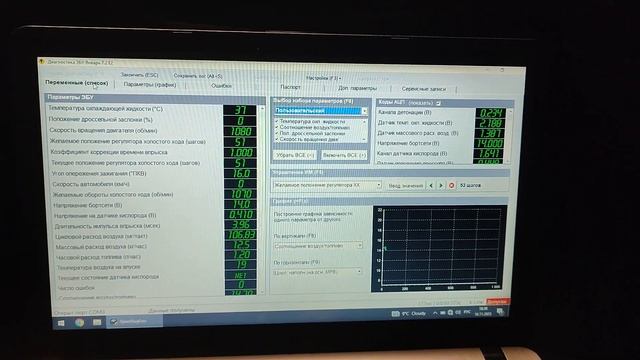
Task: Step regulator value left with arrow
Action: (431, 185)
